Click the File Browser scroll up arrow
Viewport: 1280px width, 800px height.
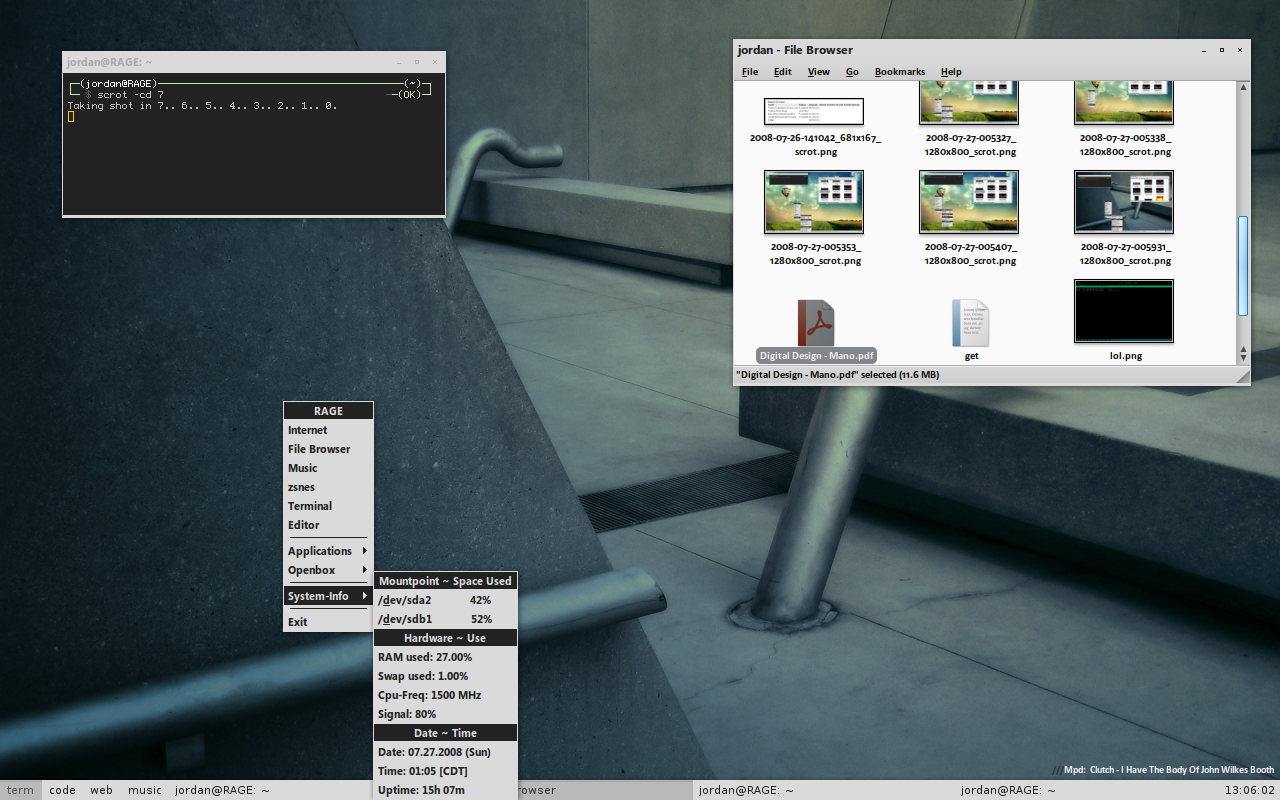(x=1243, y=87)
